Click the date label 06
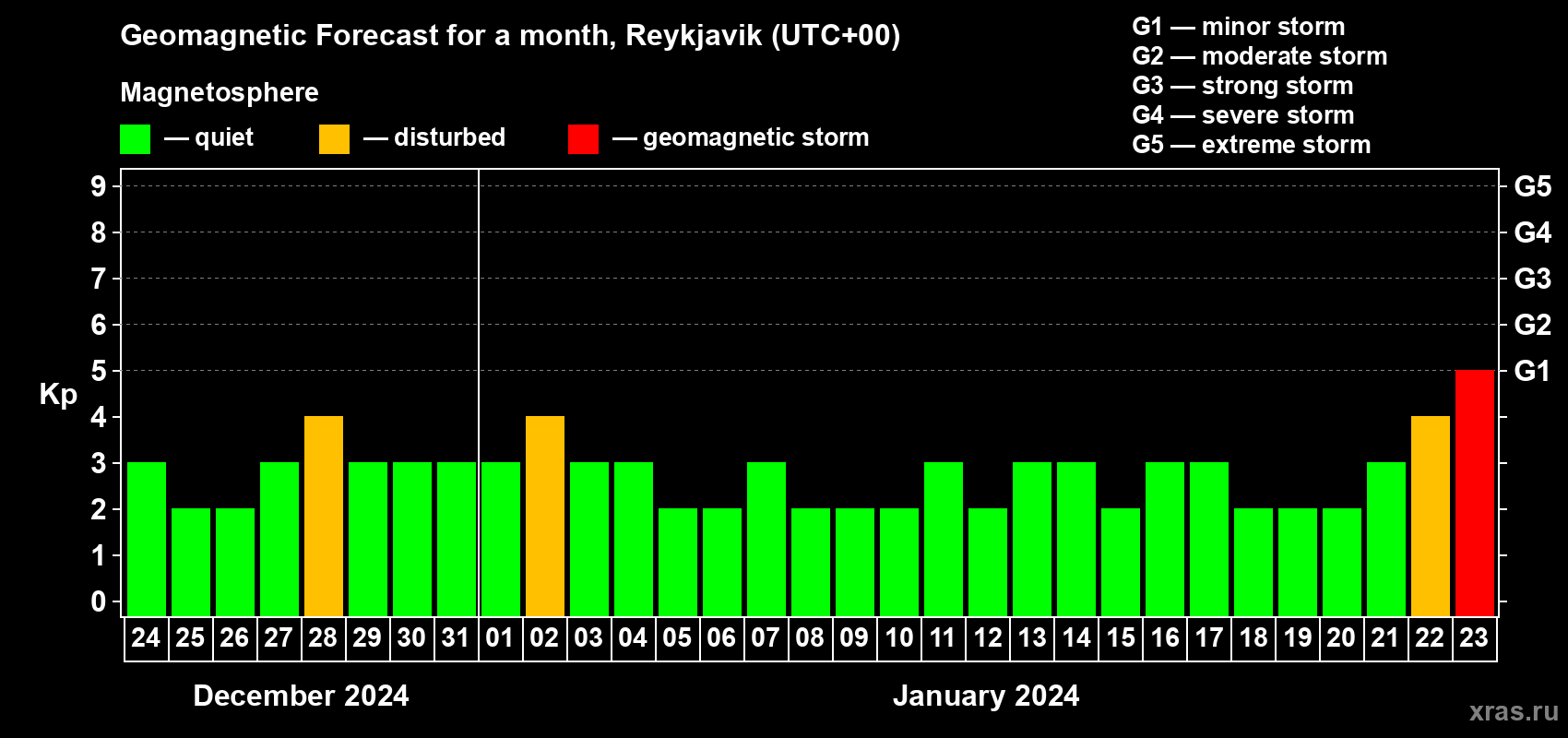This screenshot has height=738, width=1568. [721, 638]
